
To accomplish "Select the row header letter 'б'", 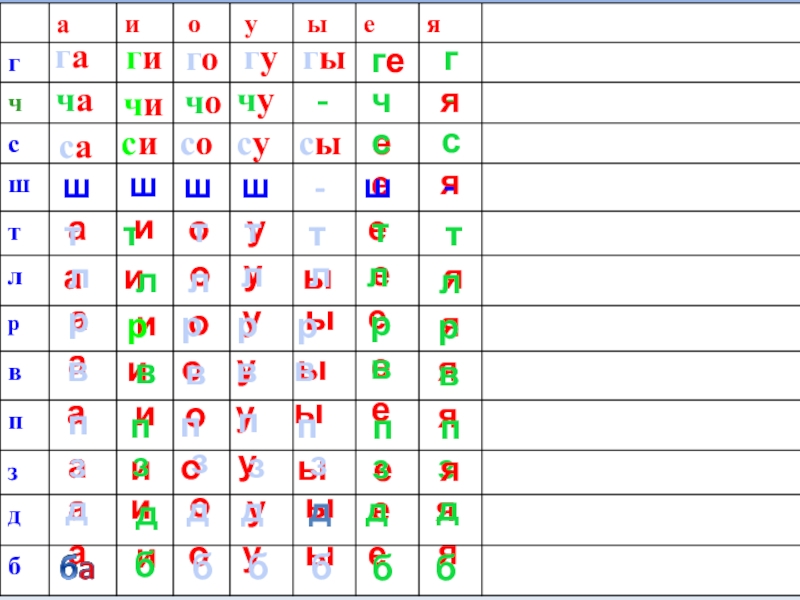I will tap(14, 565).
